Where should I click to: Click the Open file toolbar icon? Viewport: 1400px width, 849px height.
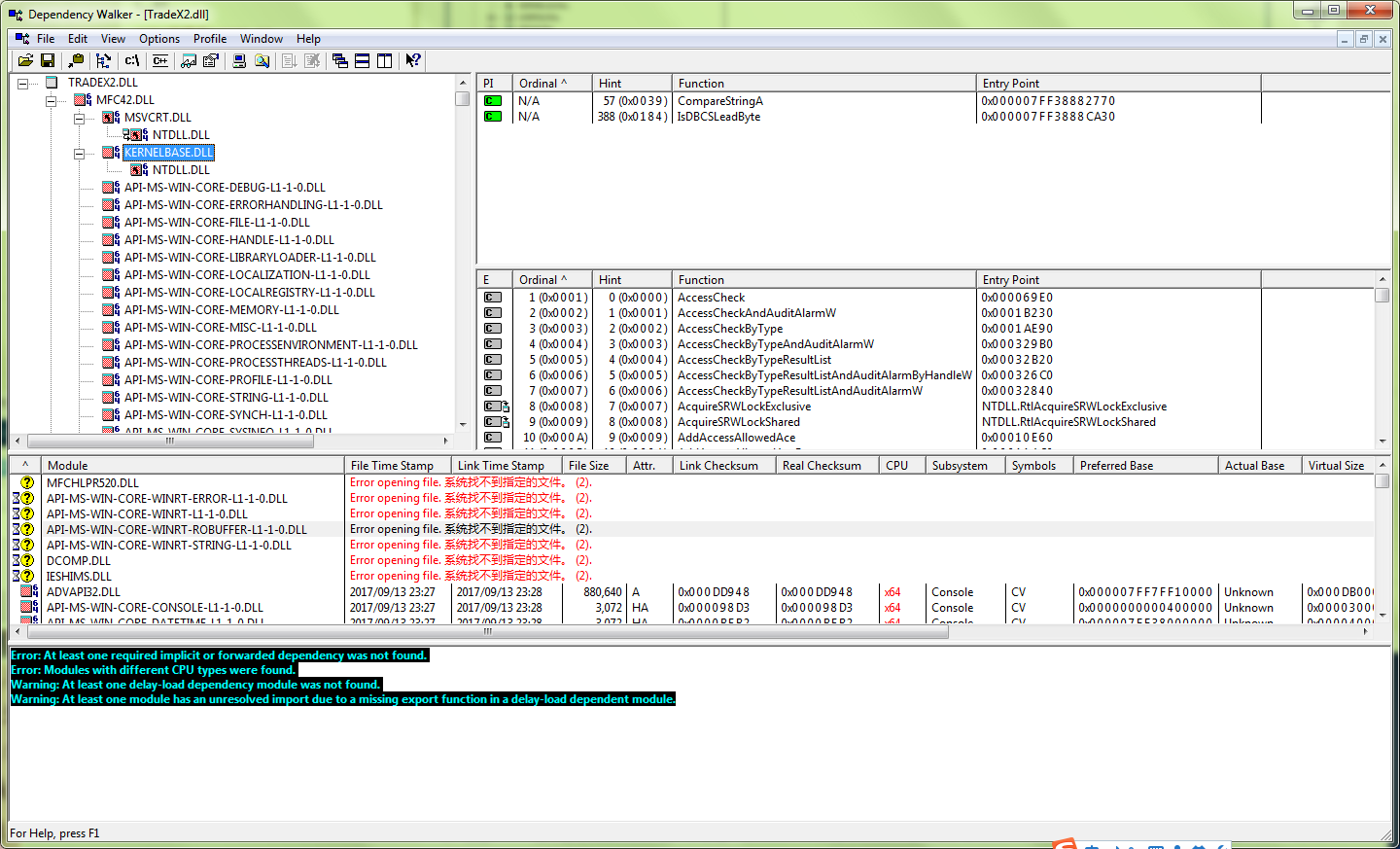[25, 60]
